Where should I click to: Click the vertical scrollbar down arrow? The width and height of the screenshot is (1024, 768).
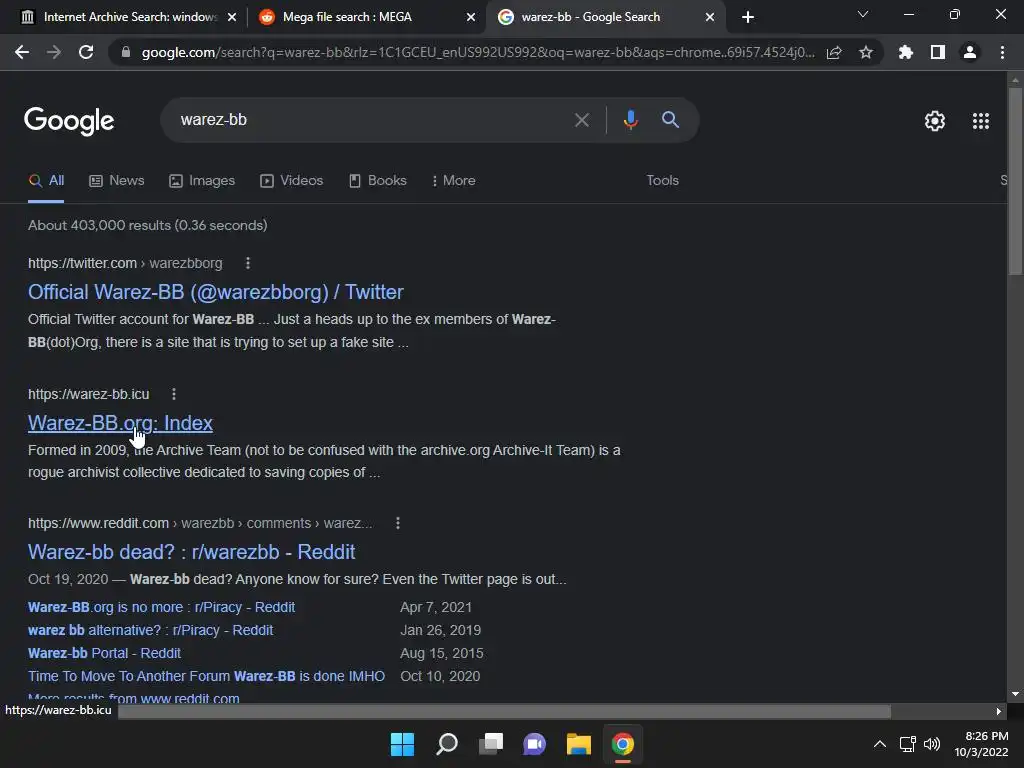(1015, 694)
